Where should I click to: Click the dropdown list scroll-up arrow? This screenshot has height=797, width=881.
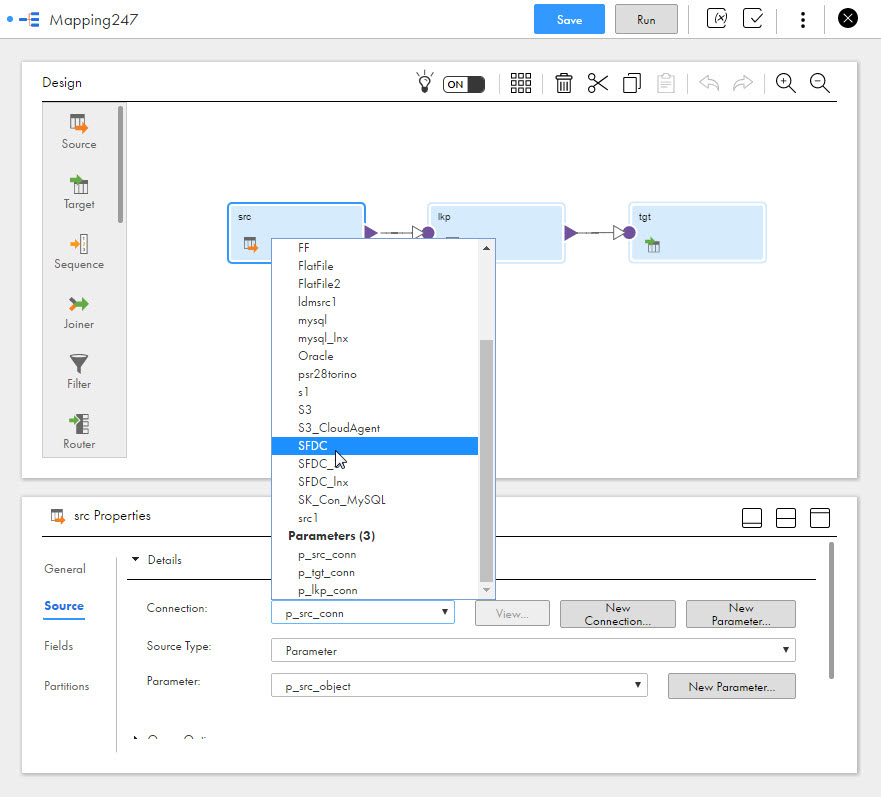coord(487,248)
